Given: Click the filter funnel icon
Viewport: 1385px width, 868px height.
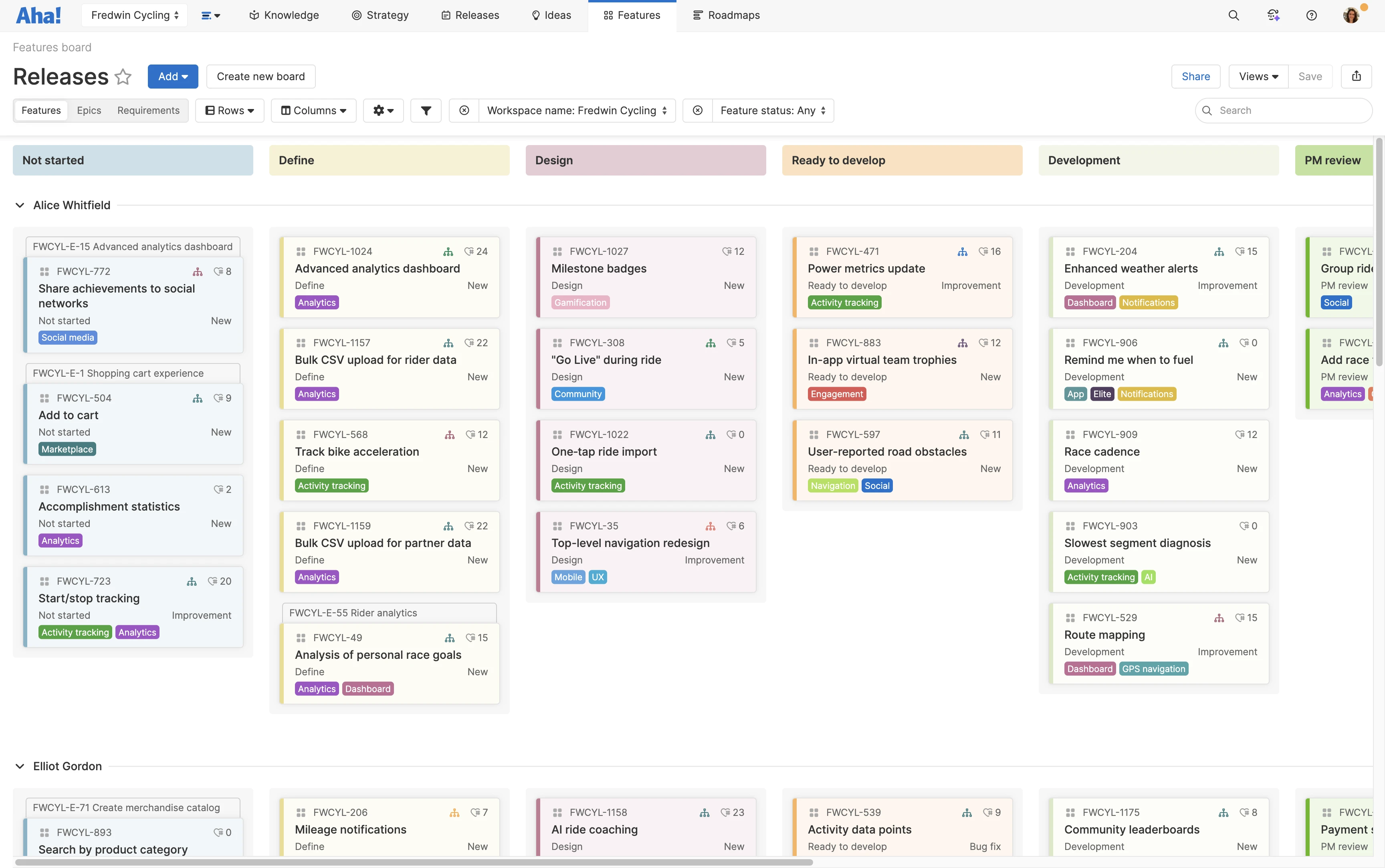Looking at the screenshot, I should pyautogui.click(x=426, y=110).
